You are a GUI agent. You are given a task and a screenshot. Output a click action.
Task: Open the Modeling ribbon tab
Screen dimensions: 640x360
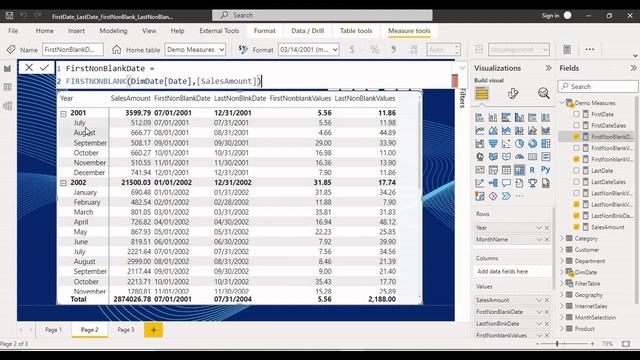(113, 31)
